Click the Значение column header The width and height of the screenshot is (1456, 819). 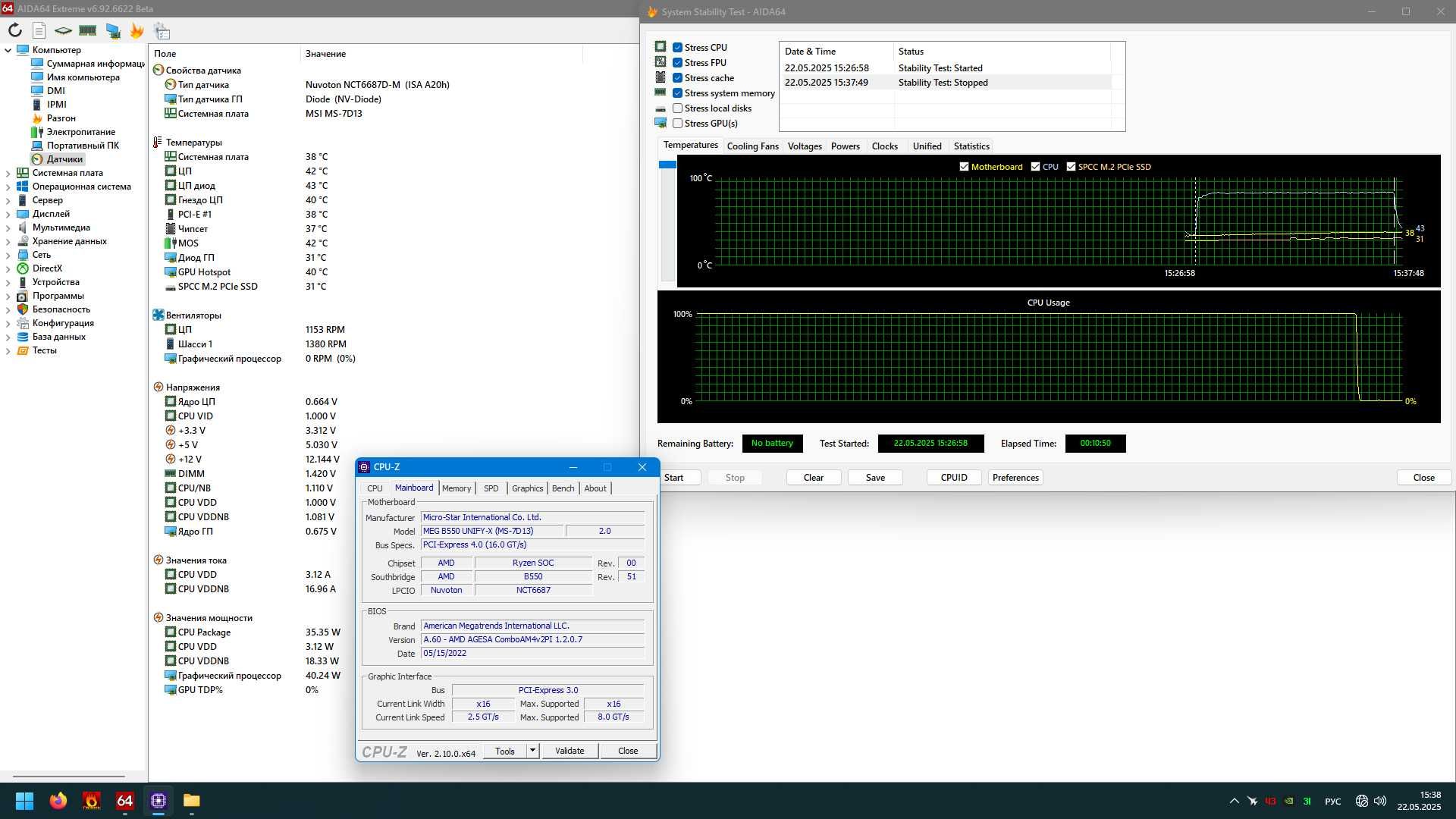(x=441, y=54)
